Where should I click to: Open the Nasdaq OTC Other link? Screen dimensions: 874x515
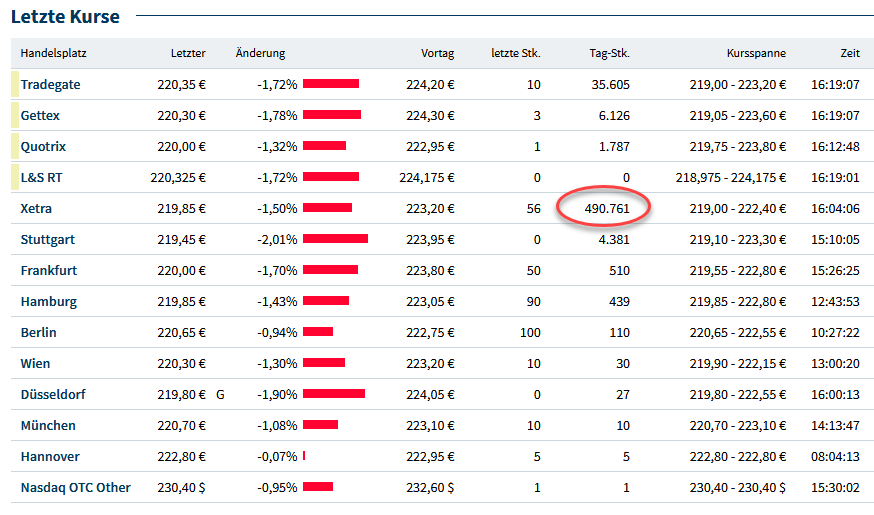click(x=76, y=488)
